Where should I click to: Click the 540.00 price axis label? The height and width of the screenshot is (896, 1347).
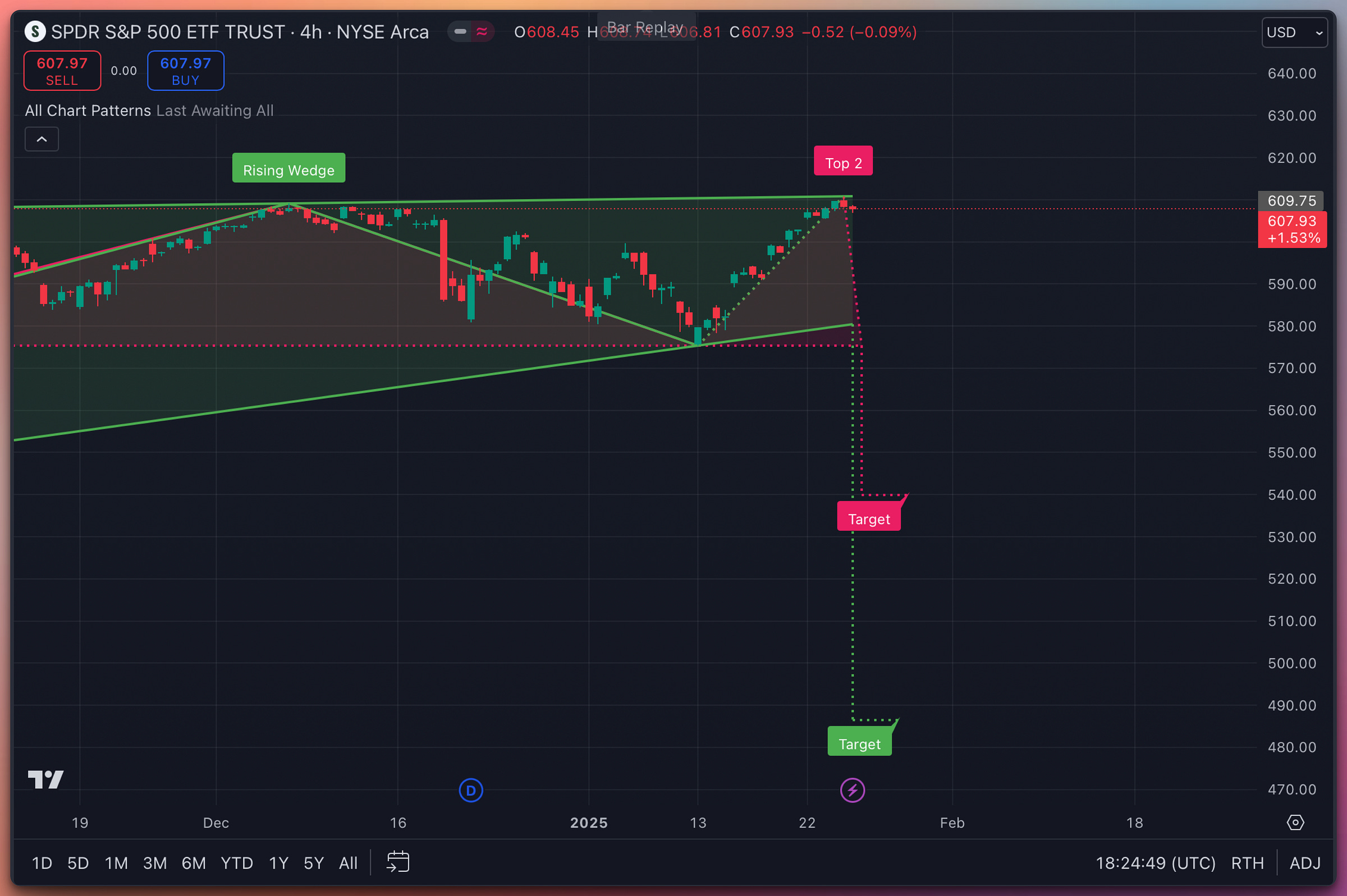[x=1291, y=494]
